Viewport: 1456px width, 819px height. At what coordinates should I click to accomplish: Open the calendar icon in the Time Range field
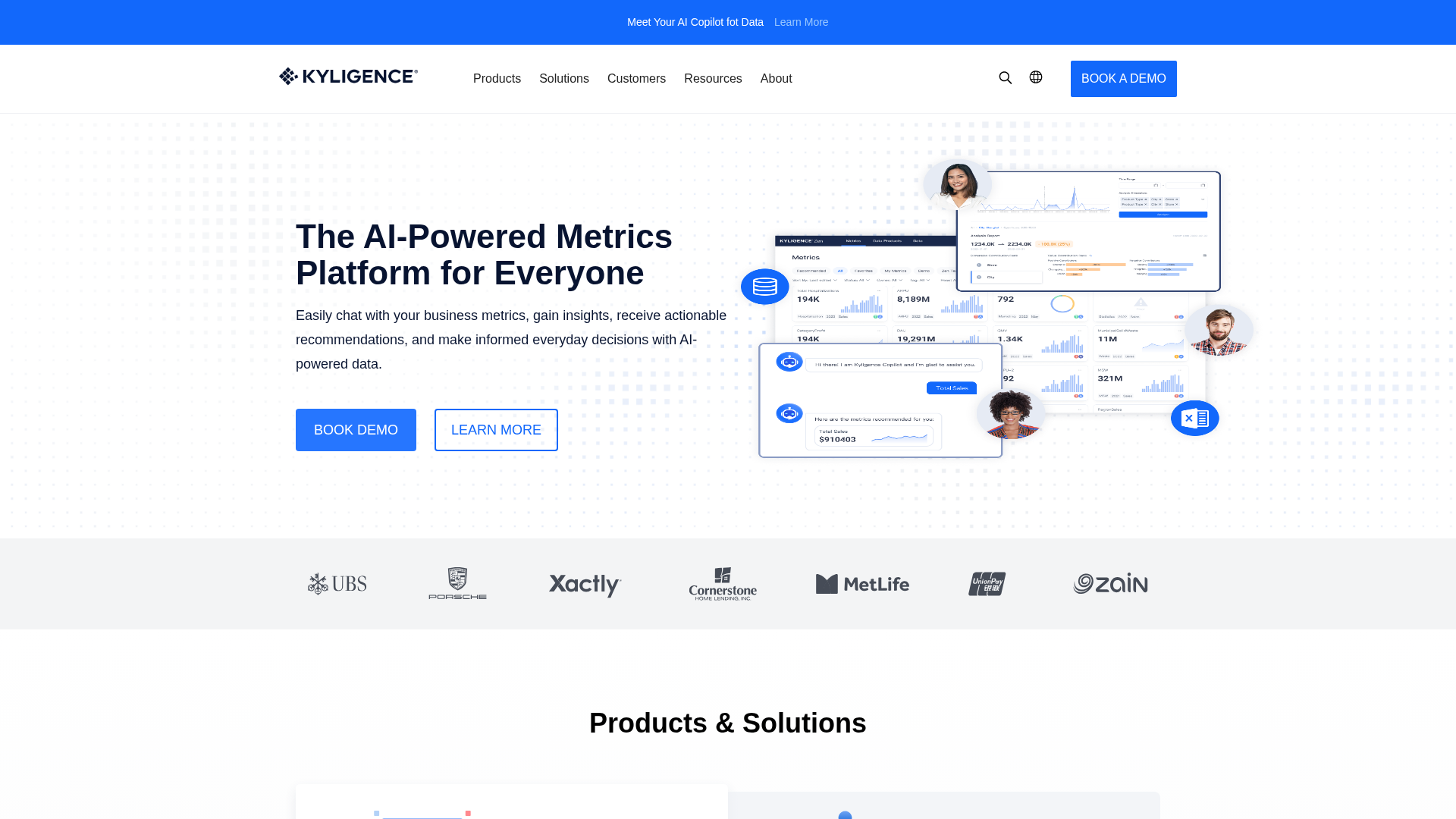pyautogui.click(x=1156, y=186)
